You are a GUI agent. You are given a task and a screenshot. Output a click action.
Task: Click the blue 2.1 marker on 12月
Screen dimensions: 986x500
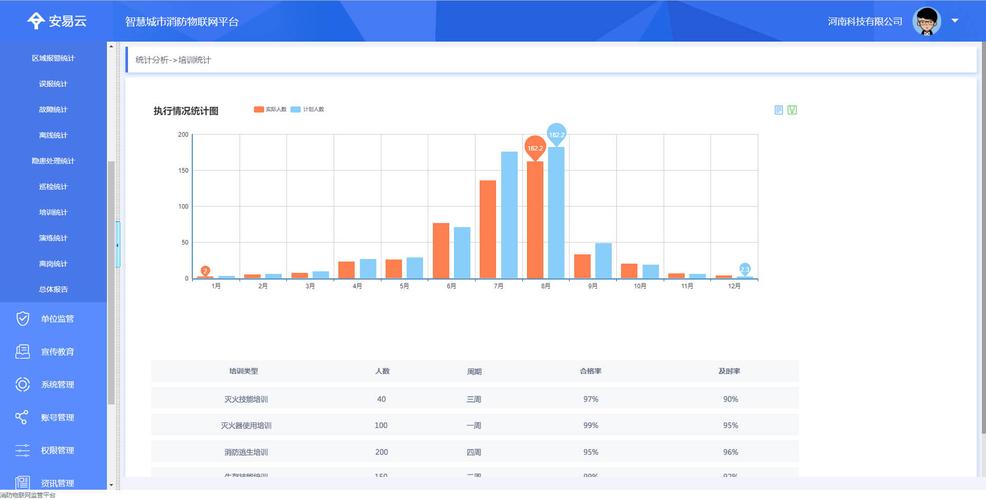(x=745, y=269)
